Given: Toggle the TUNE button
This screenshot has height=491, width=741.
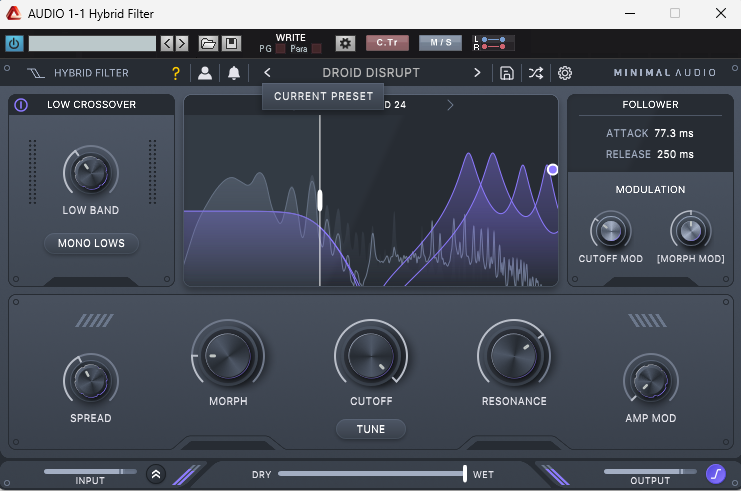Looking at the screenshot, I should [x=371, y=429].
